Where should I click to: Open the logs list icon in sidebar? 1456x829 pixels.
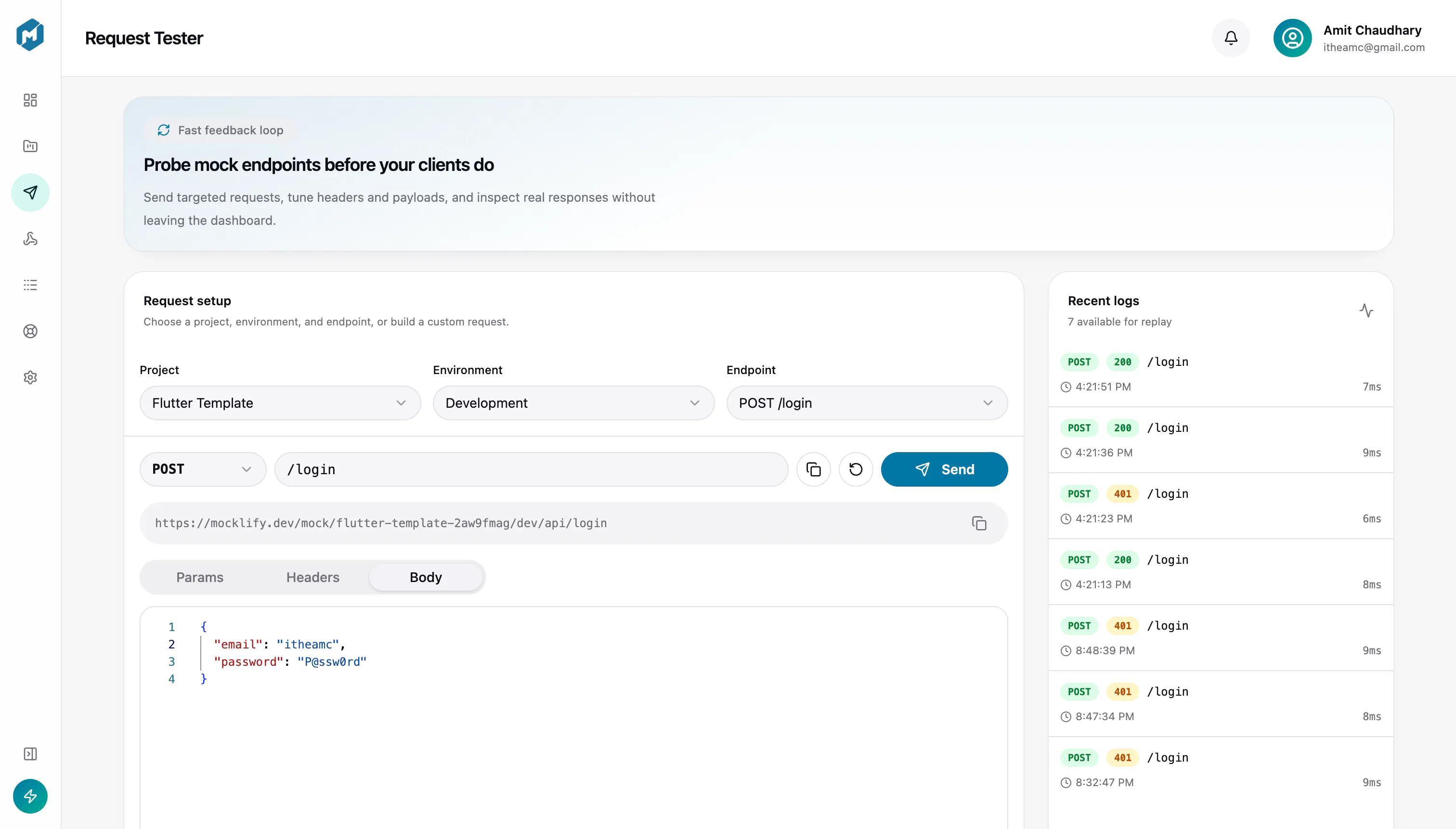pyautogui.click(x=30, y=285)
